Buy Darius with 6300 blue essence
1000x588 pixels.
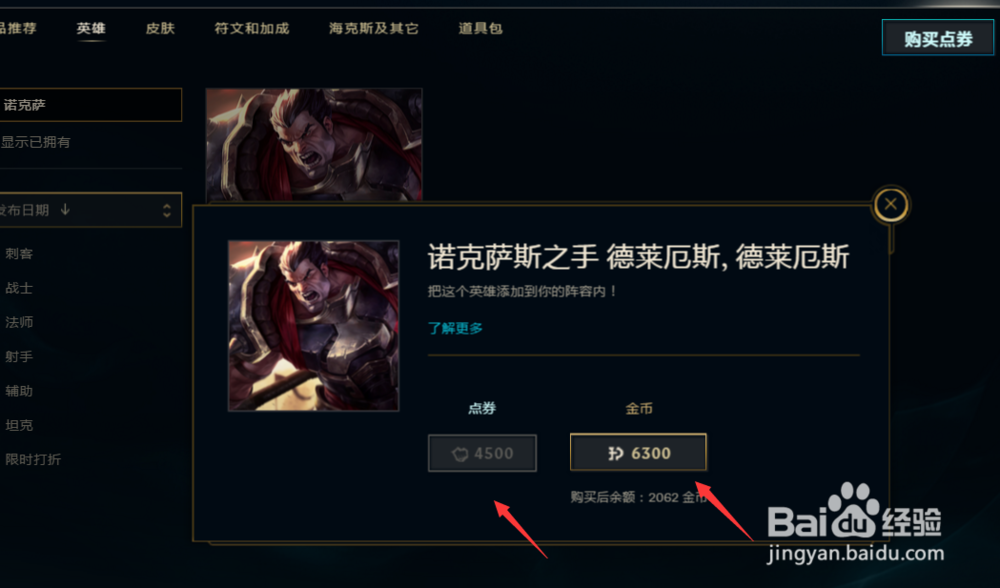638,453
